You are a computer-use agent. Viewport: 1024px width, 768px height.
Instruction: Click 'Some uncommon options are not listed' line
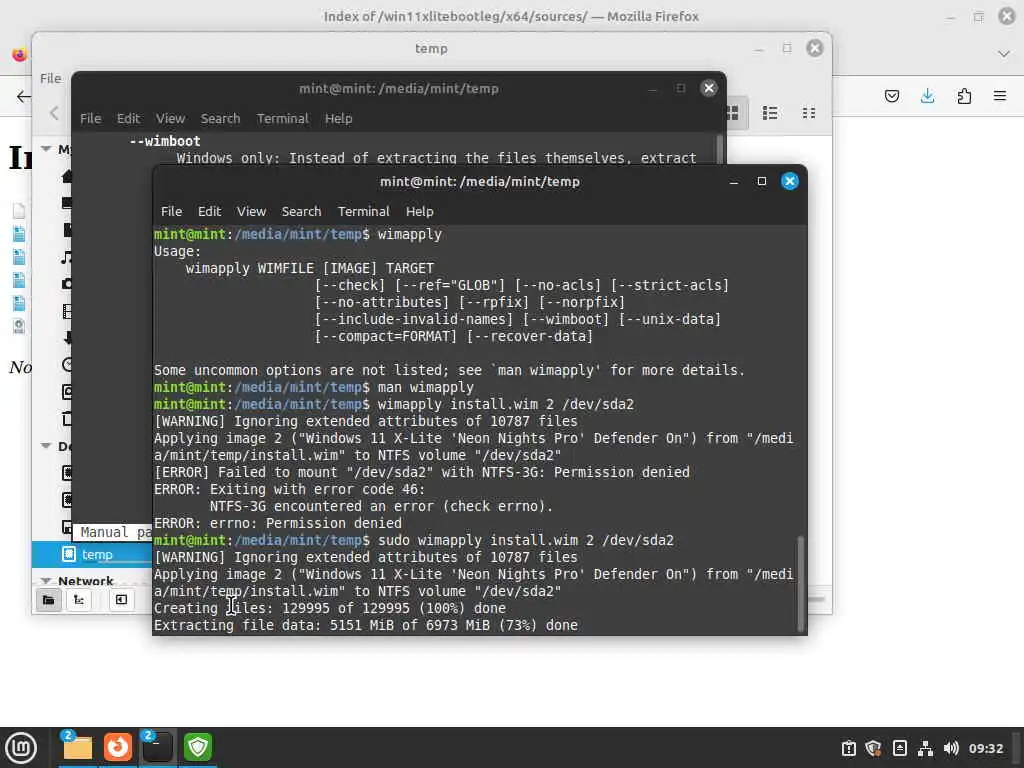[449, 370]
